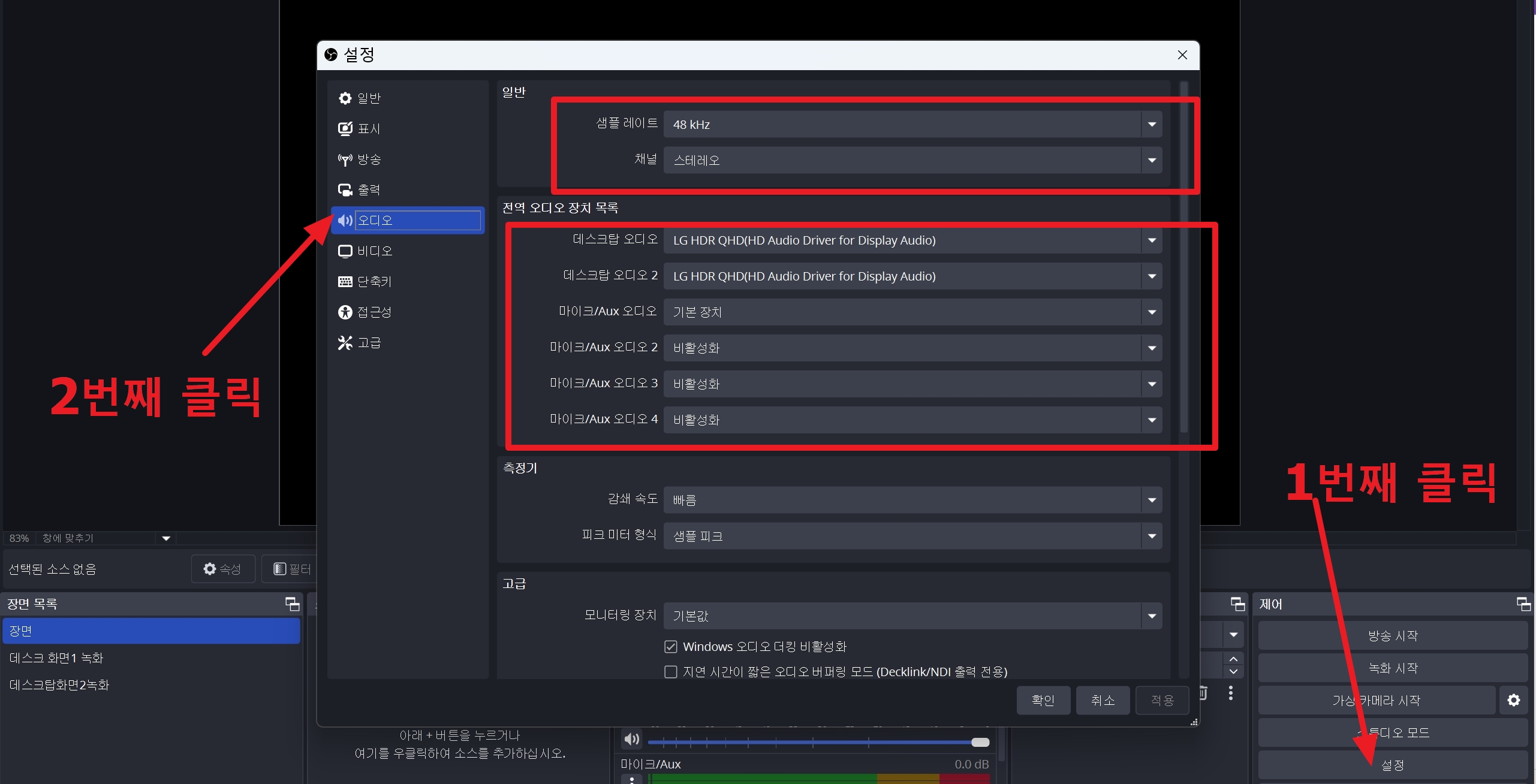Open the 감쇄 속도 decay rate dropdown
The height and width of the screenshot is (784, 1536).
click(911, 500)
